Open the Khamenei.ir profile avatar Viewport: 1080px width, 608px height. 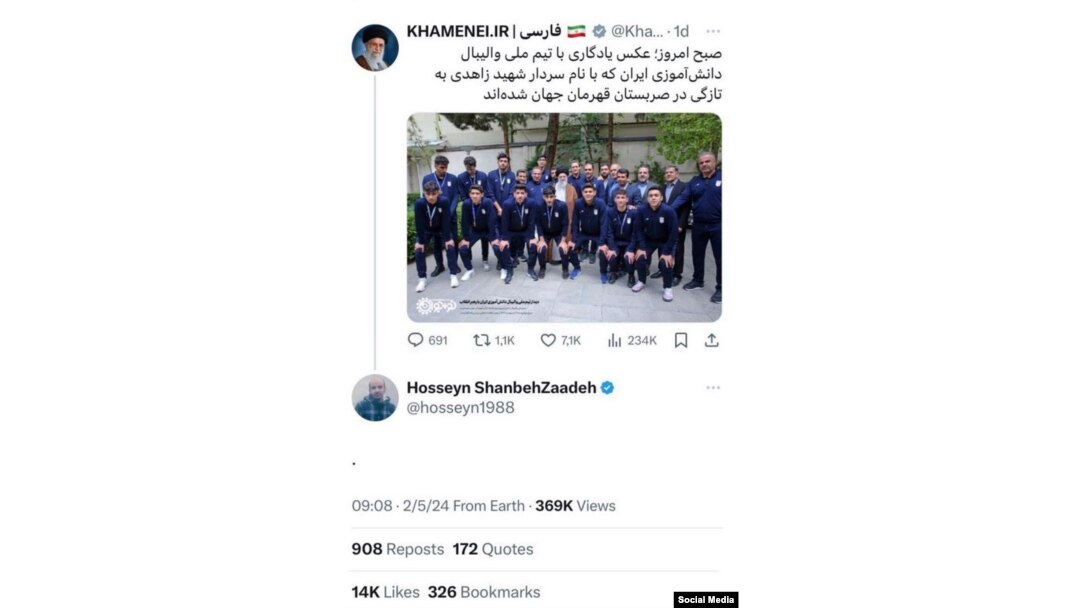point(375,48)
